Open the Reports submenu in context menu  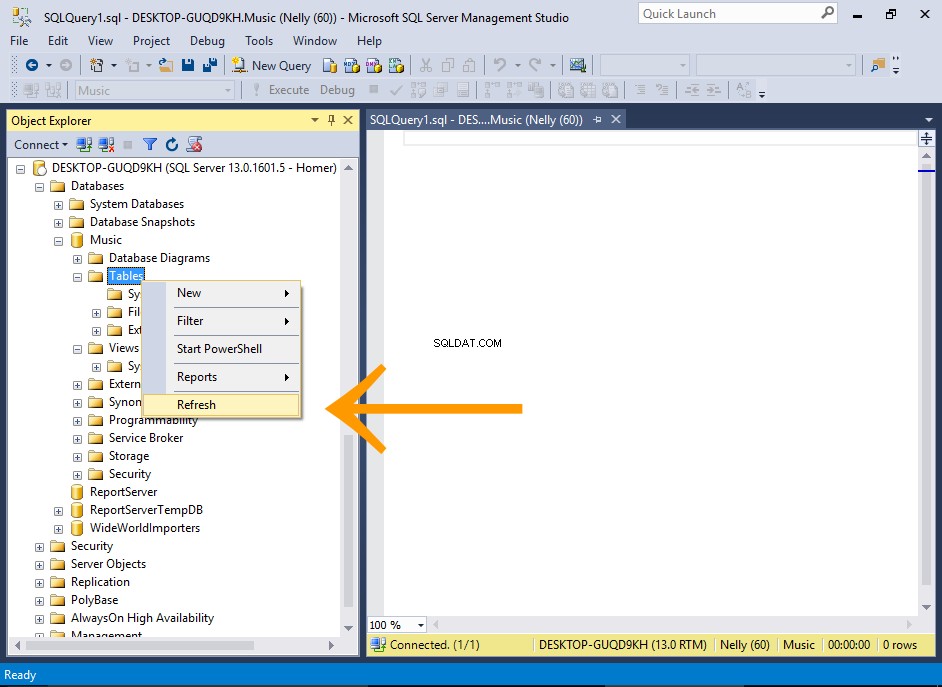(221, 377)
